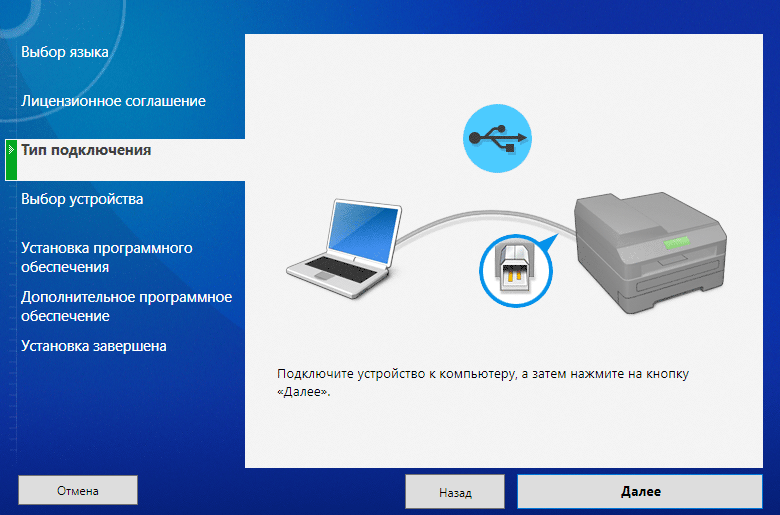Viewport: 780px width, 515px height.
Task: Open the Лицензионное соглашение step
Action: click(113, 101)
